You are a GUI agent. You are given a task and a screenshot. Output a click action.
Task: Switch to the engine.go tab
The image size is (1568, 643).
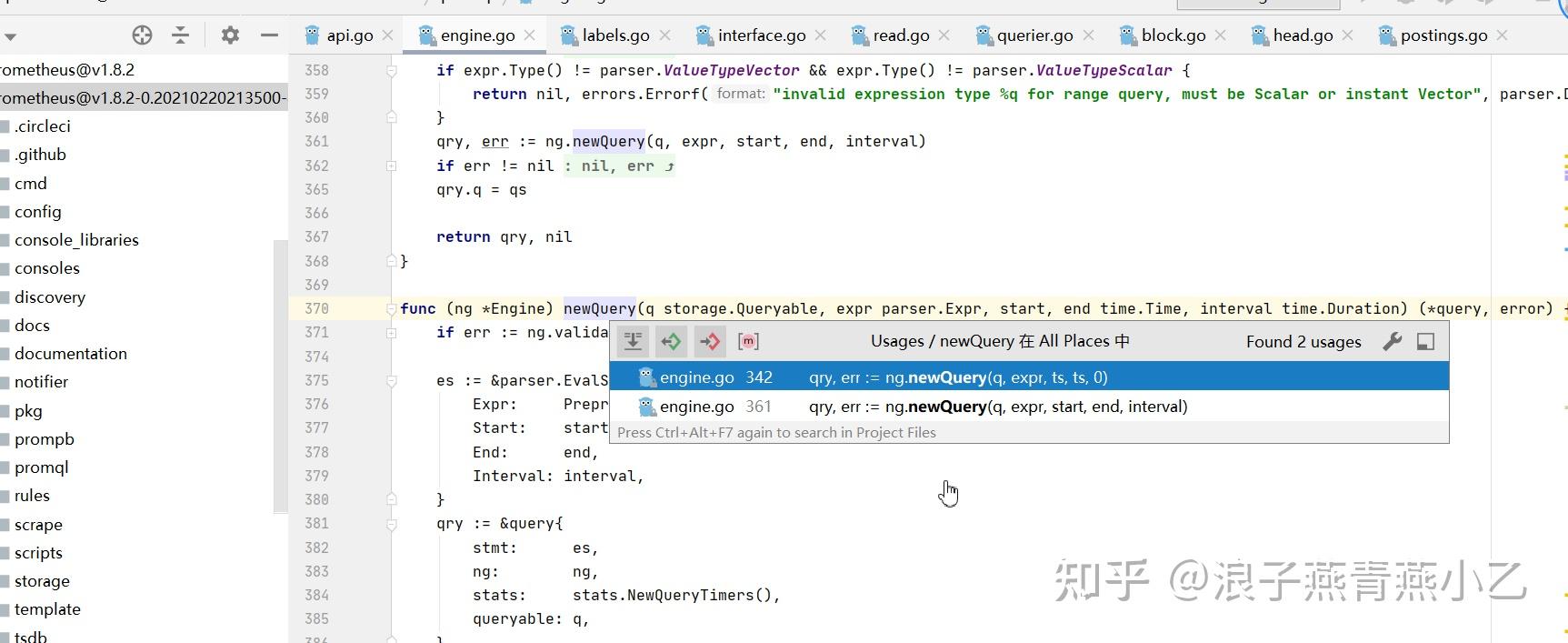coord(478,35)
